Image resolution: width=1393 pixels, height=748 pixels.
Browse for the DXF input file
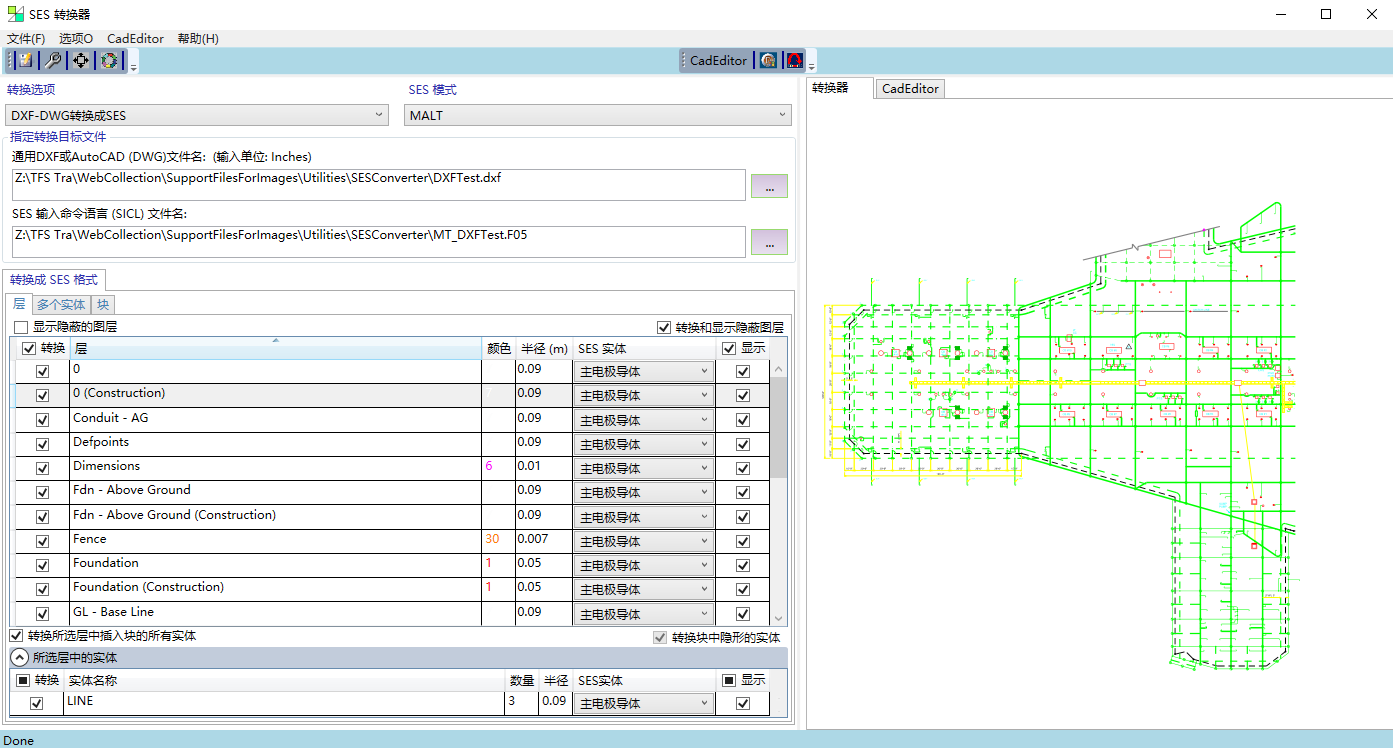click(769, 187)
